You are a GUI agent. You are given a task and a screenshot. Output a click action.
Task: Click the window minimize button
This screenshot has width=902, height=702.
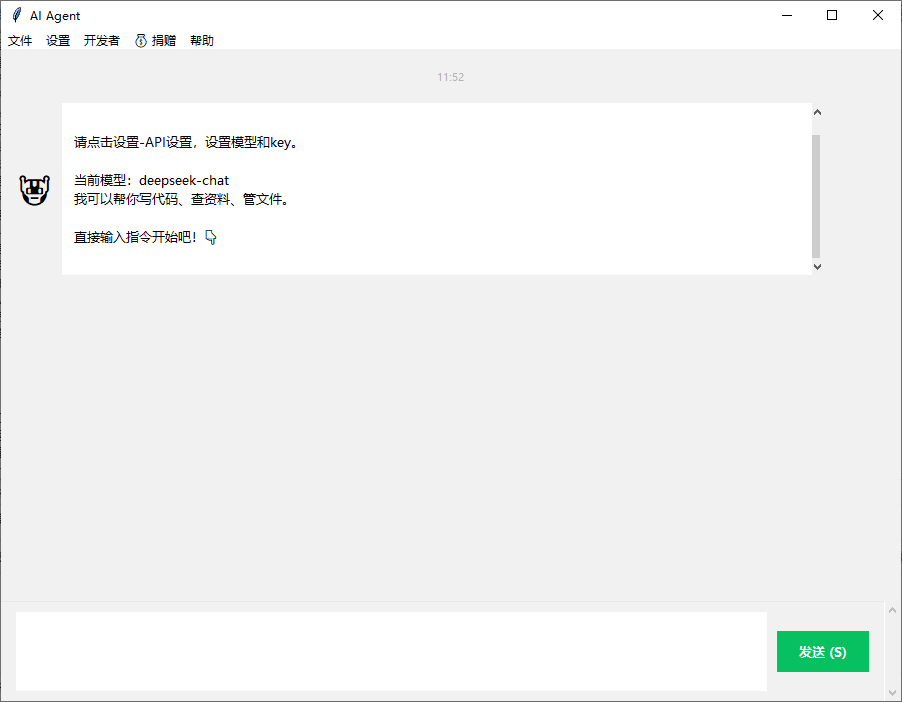786,15
